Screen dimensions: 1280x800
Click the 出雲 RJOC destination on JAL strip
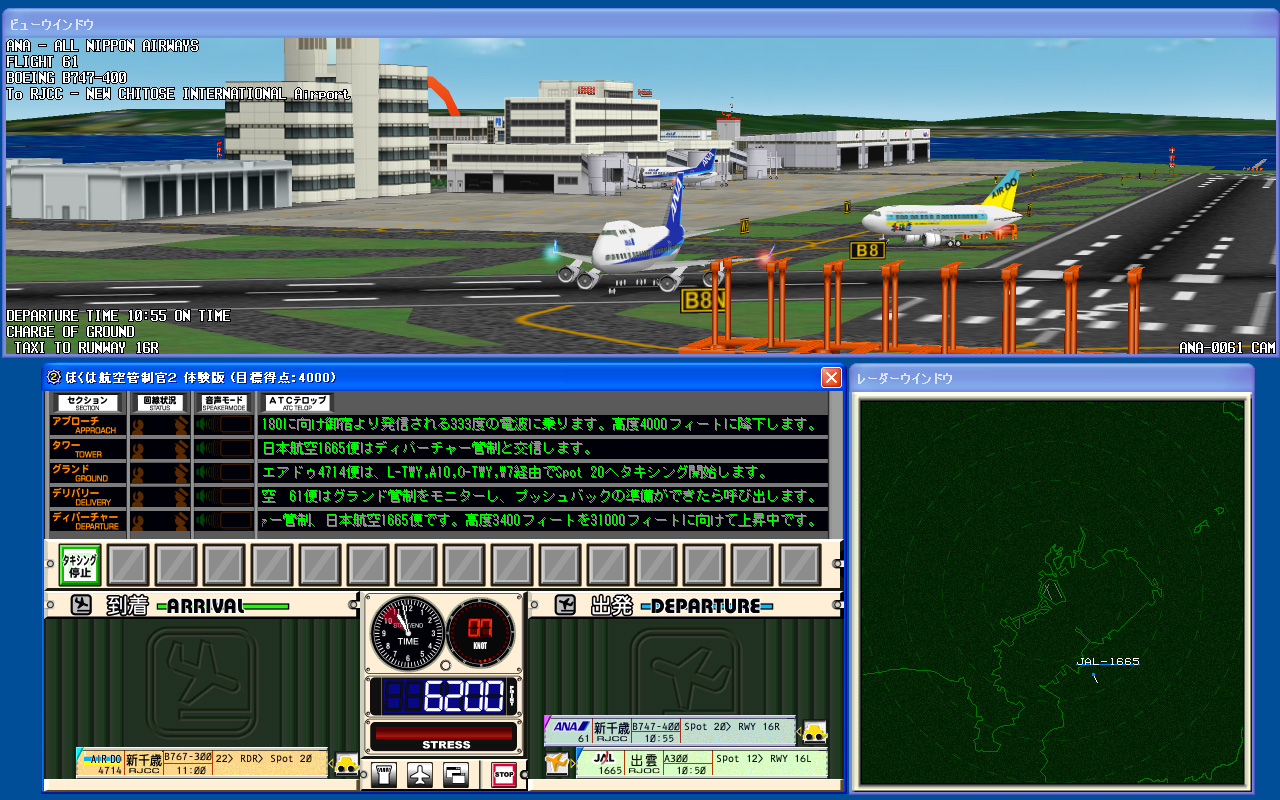point(642,764)
